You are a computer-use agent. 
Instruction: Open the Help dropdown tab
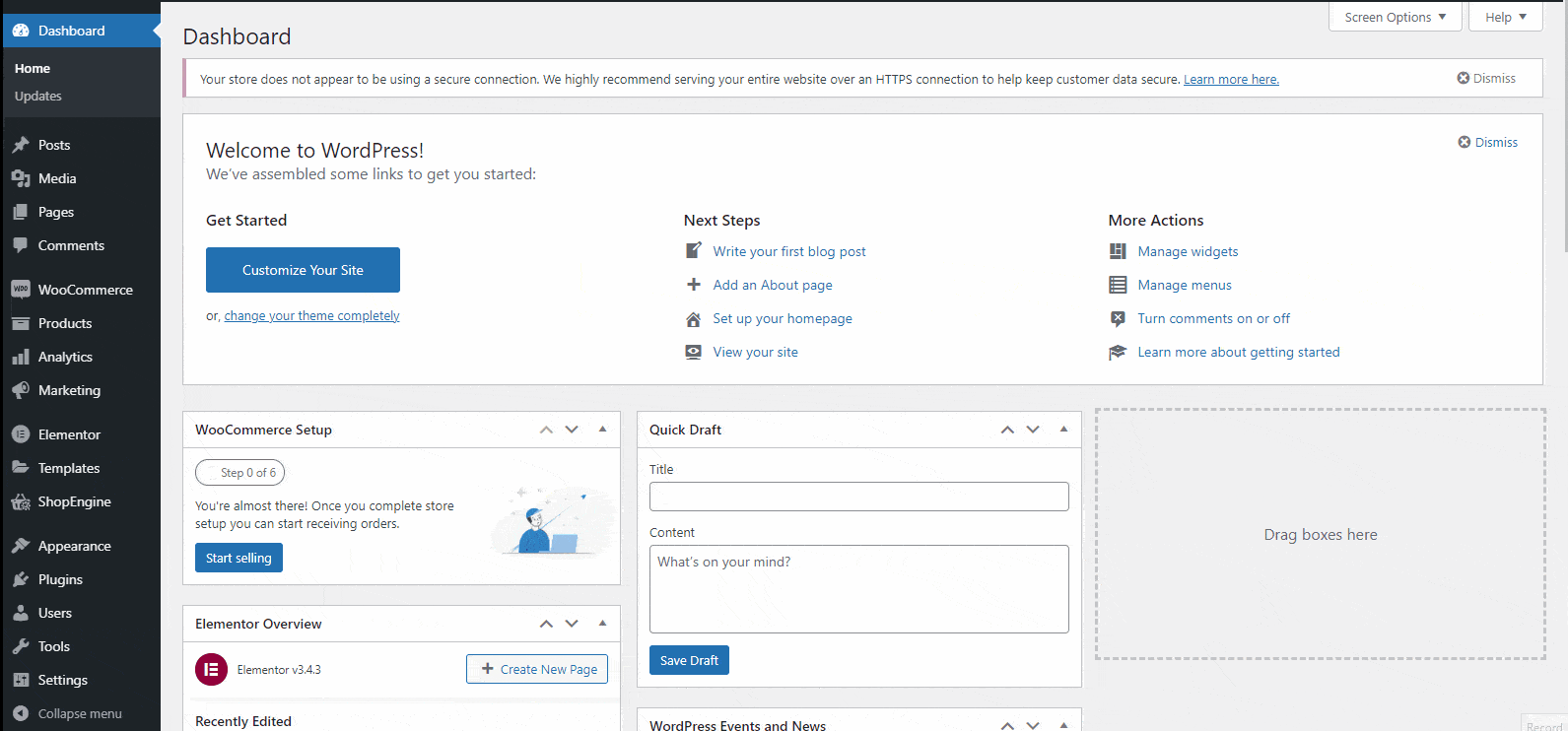[1505, 17]
